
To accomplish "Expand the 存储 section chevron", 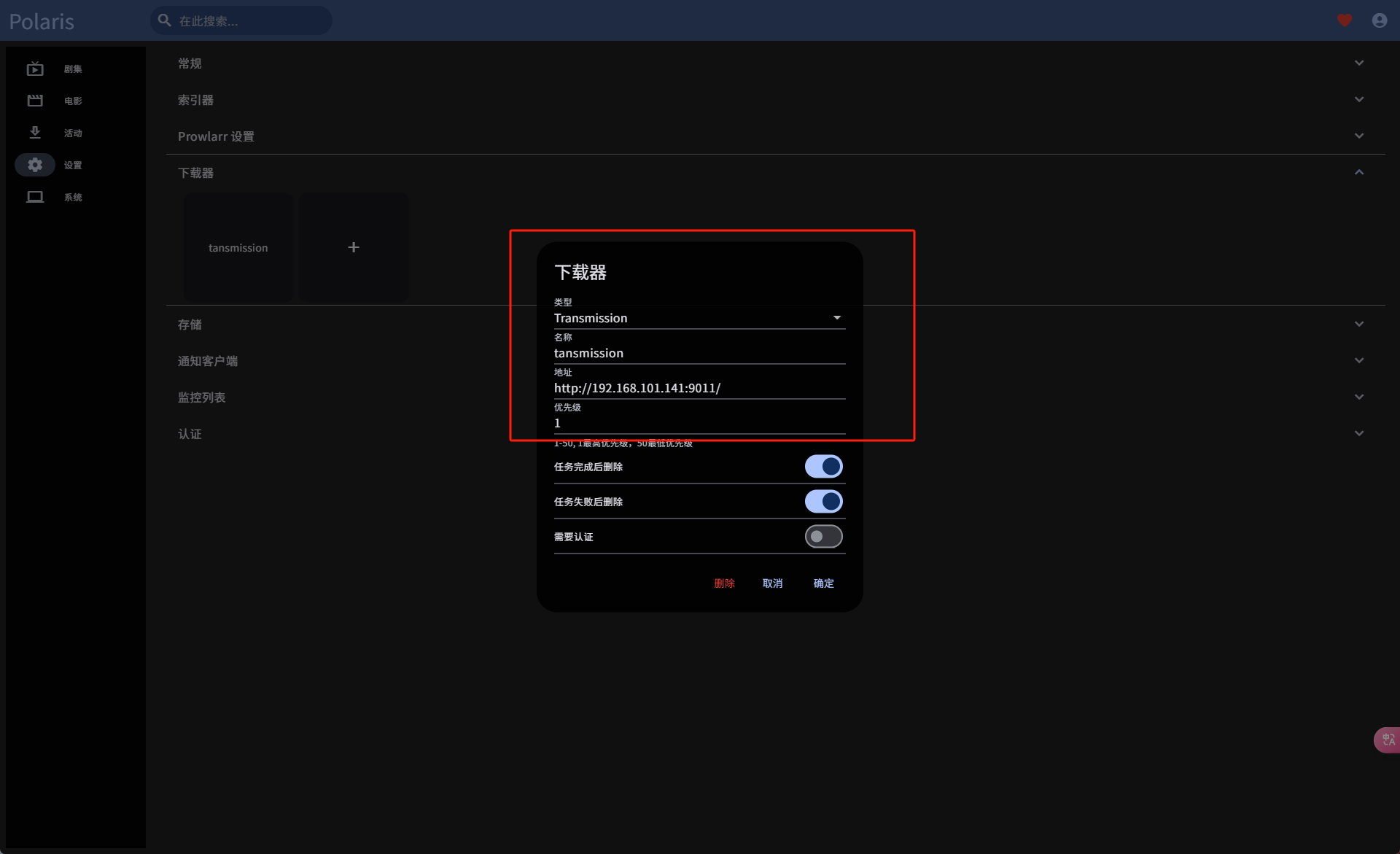I will pyautogui.click(x=1359, y=324).
